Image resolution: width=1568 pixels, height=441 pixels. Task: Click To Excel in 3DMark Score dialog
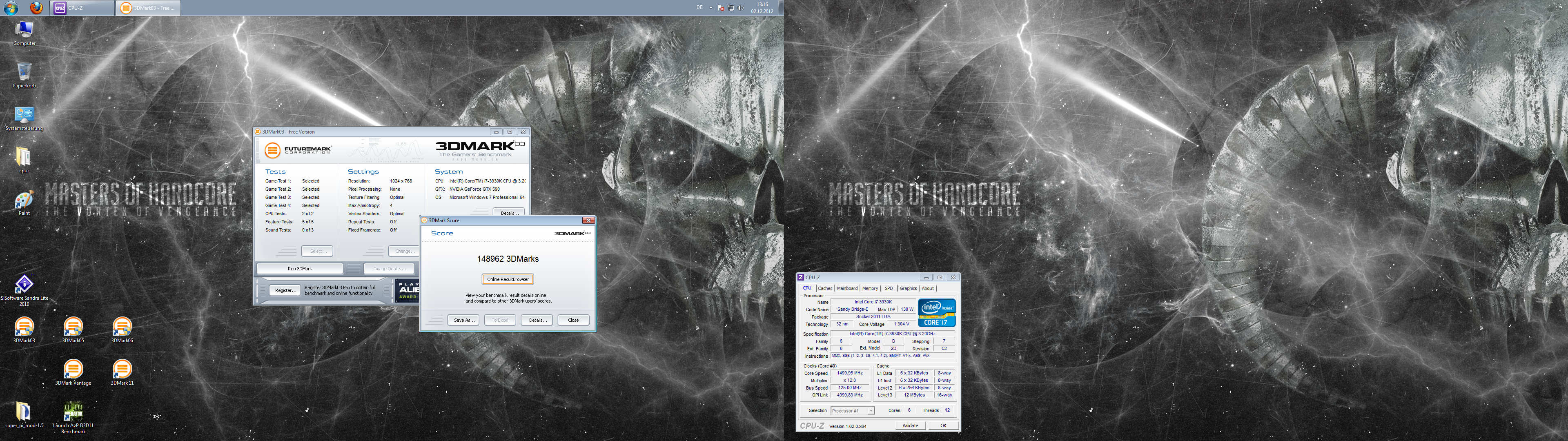500,321
